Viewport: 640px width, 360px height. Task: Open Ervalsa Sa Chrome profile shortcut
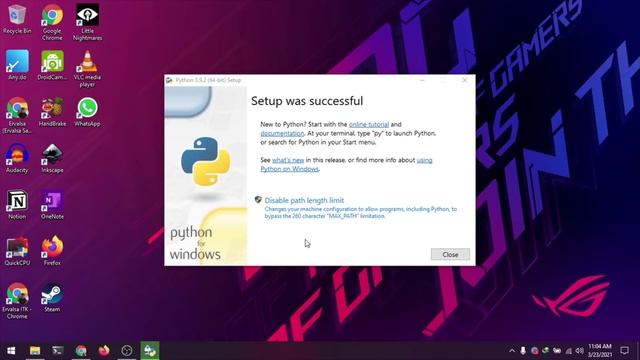(17, 115)
